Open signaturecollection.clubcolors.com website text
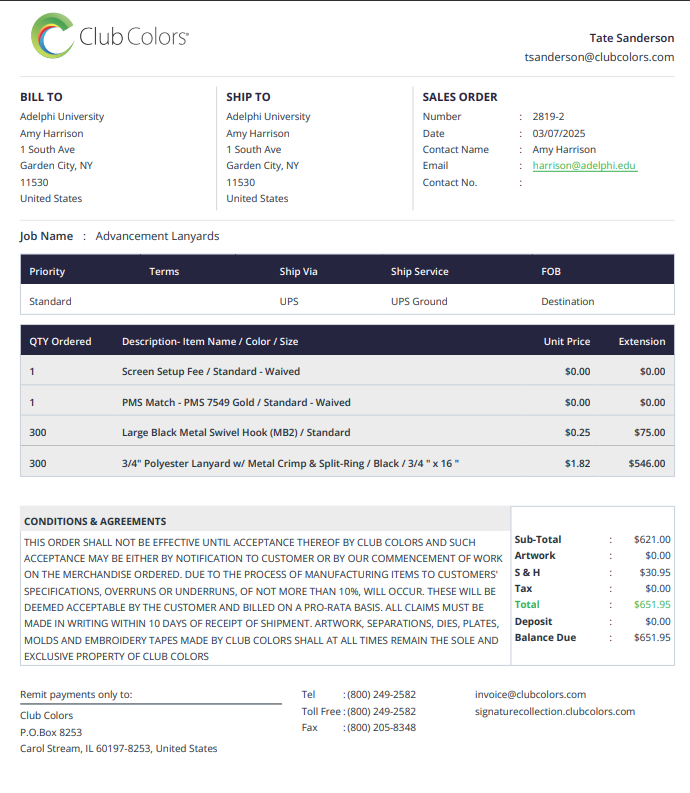The width and height of the screenshot is (690, 793). tap(554, 712)
